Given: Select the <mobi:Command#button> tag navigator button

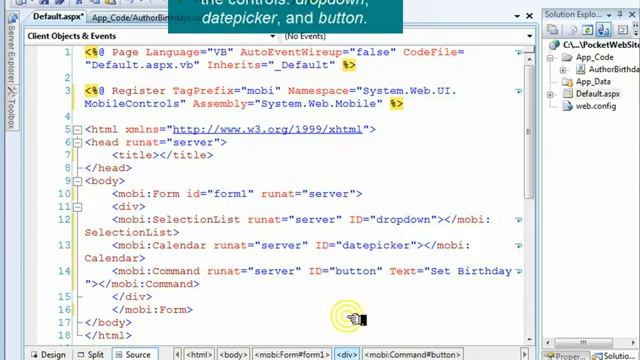Looking at the screenshot, I should tap(412, 355).
